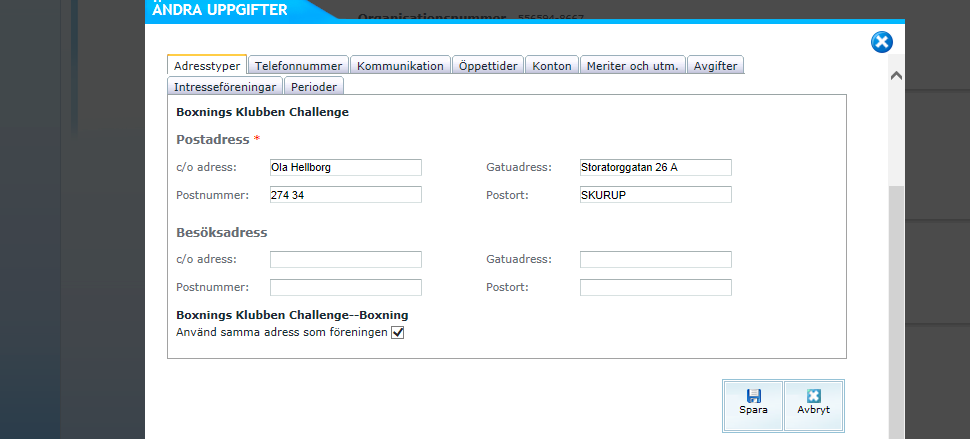Focus the empty Besöksadress Postnummer field
This screenshot has height=439, width=970.
click(x=346, y=287)
